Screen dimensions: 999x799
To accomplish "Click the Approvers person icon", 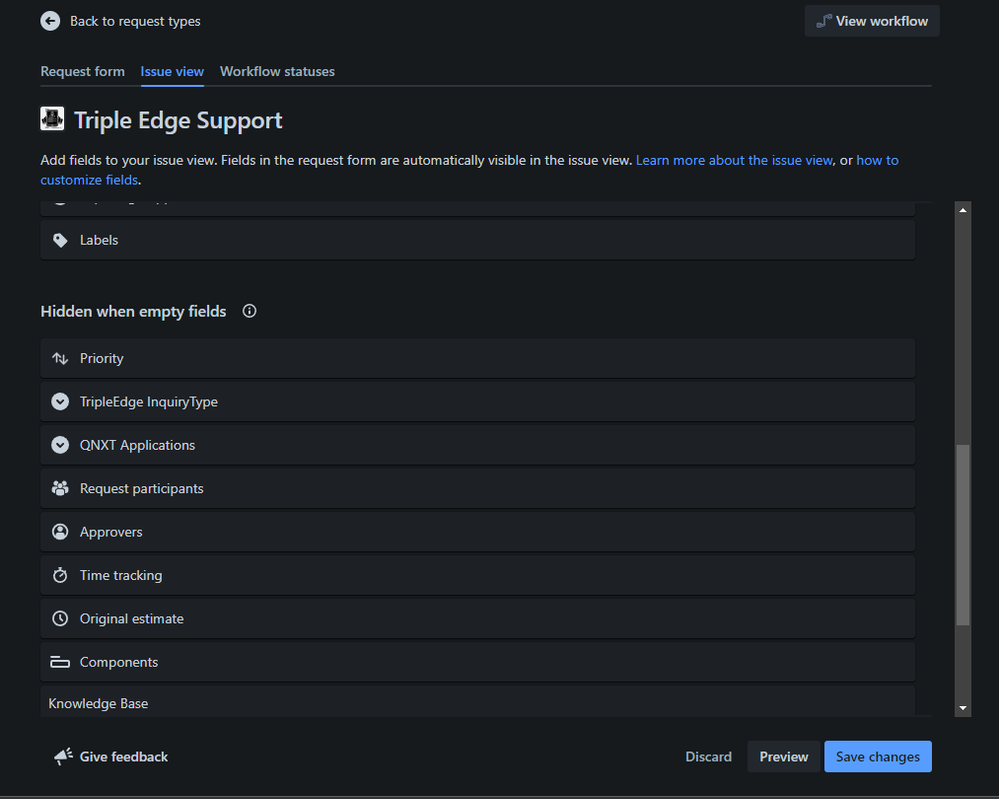I will tap(60, 532).
